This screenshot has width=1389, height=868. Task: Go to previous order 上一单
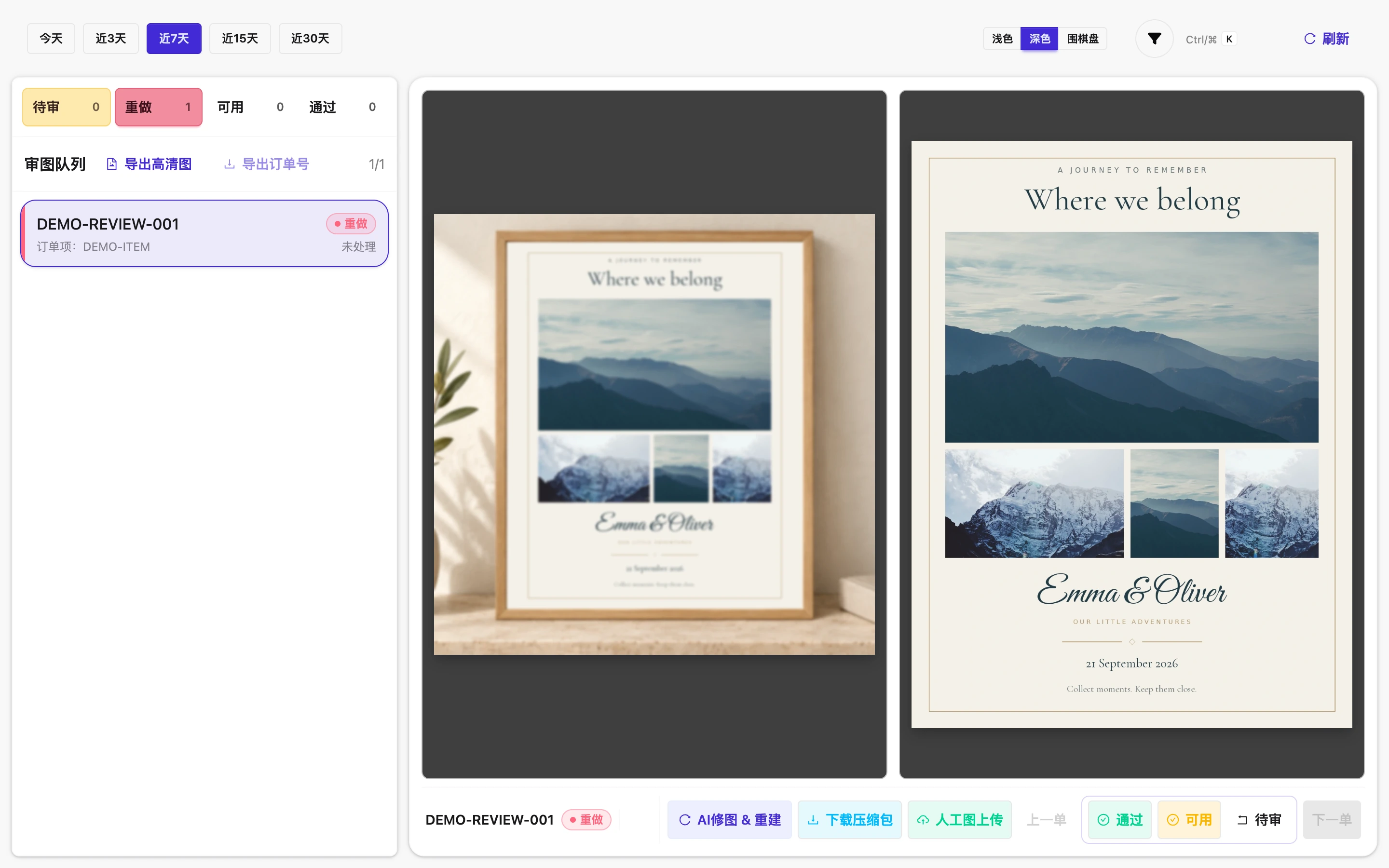1047,820
